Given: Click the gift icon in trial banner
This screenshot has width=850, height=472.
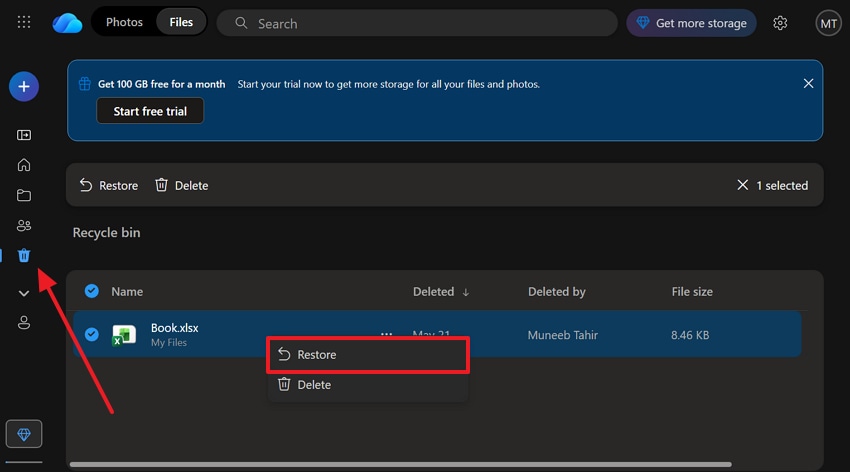Looking at the screenshot, I should pyautogui.click(x=85, y=84).
